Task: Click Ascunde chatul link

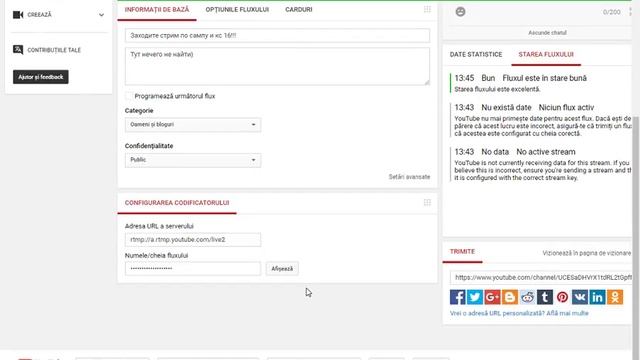Action: point(547,33)
